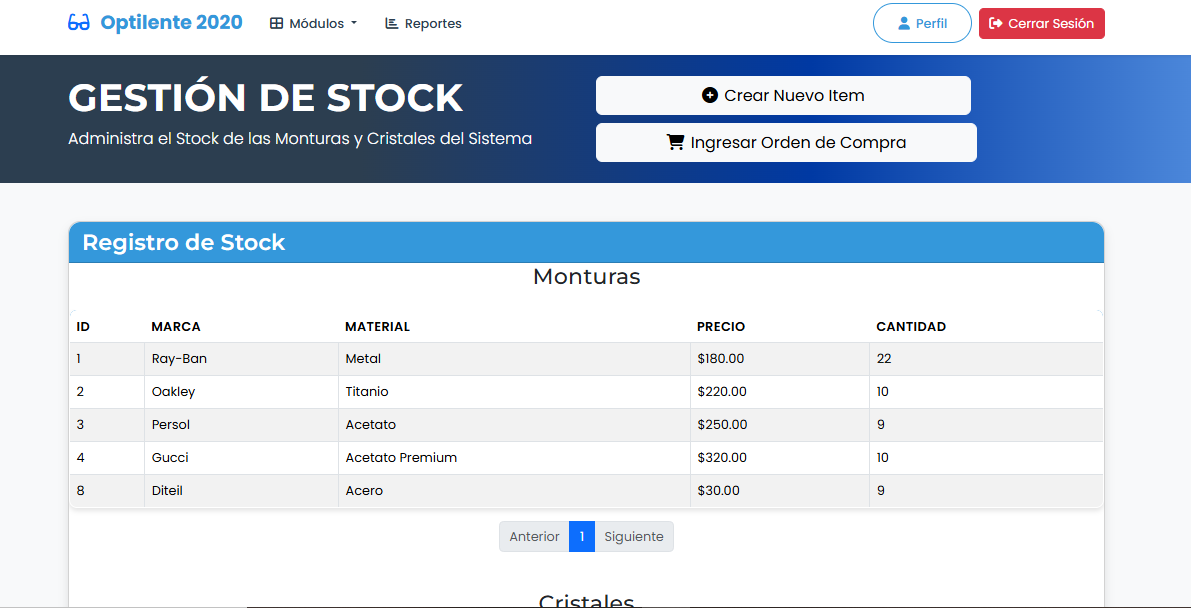Click the Acero material cell
This screenshot has height=608, width=1191.
coord(514,491)
